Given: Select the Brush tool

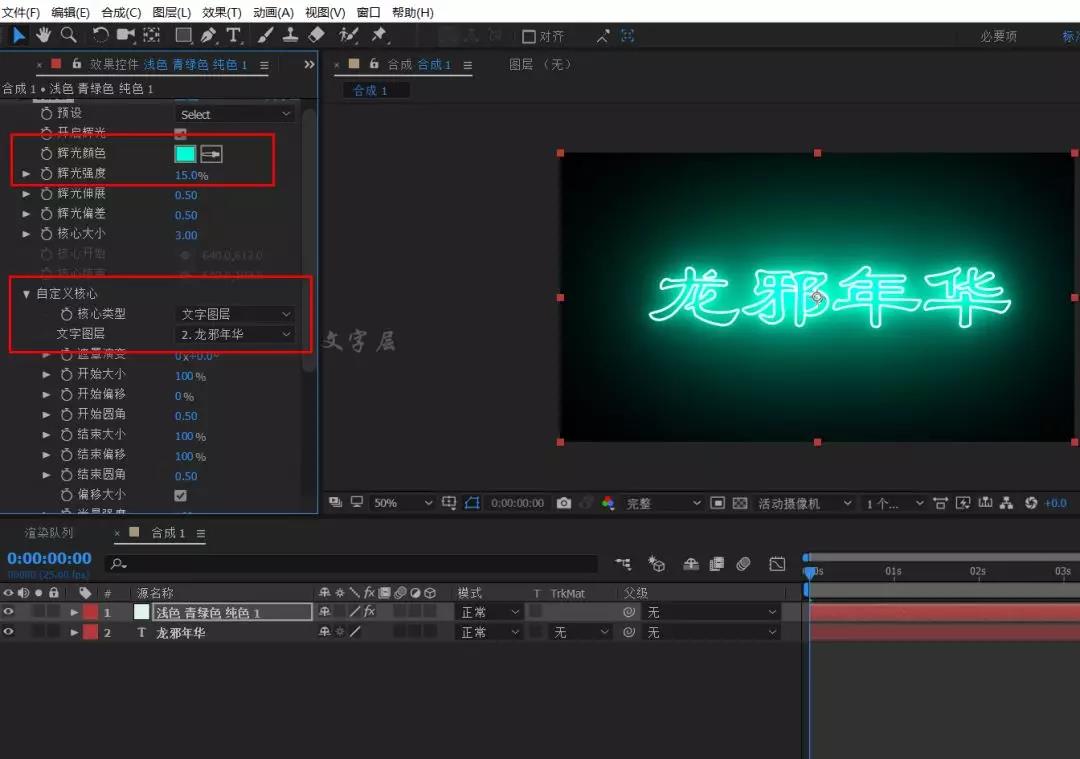Looking at the screenshot, I should [x=265, y=35].
